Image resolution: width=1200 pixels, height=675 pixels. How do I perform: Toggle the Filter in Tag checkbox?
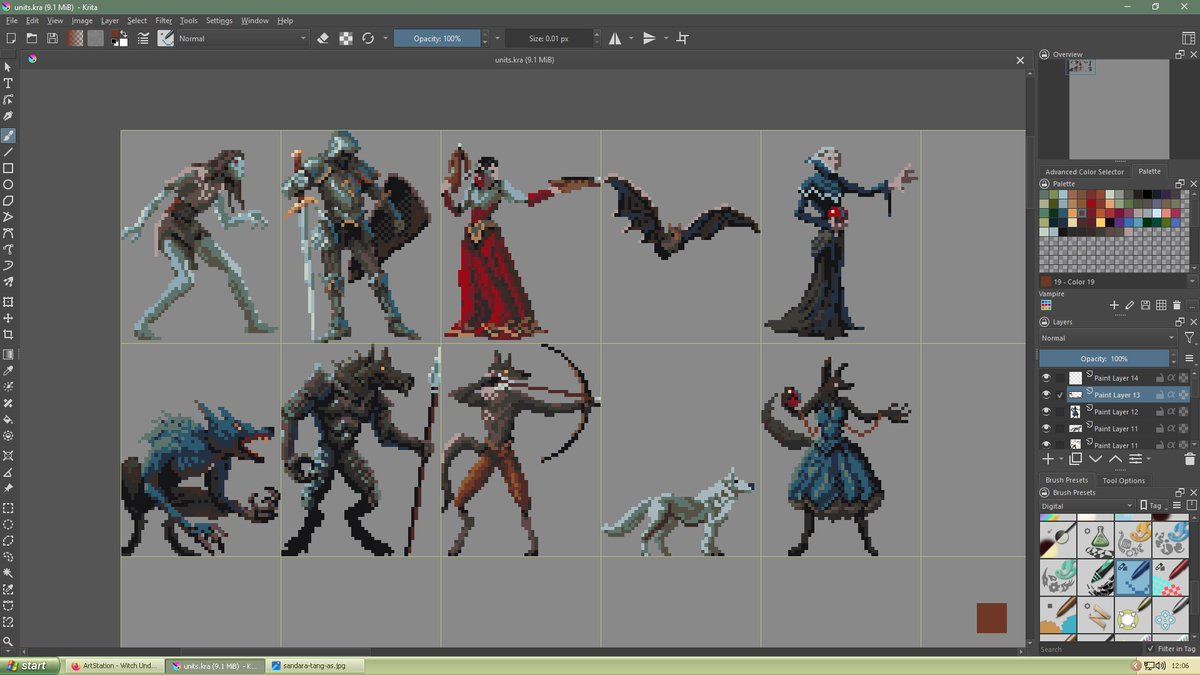point(1151,649)
